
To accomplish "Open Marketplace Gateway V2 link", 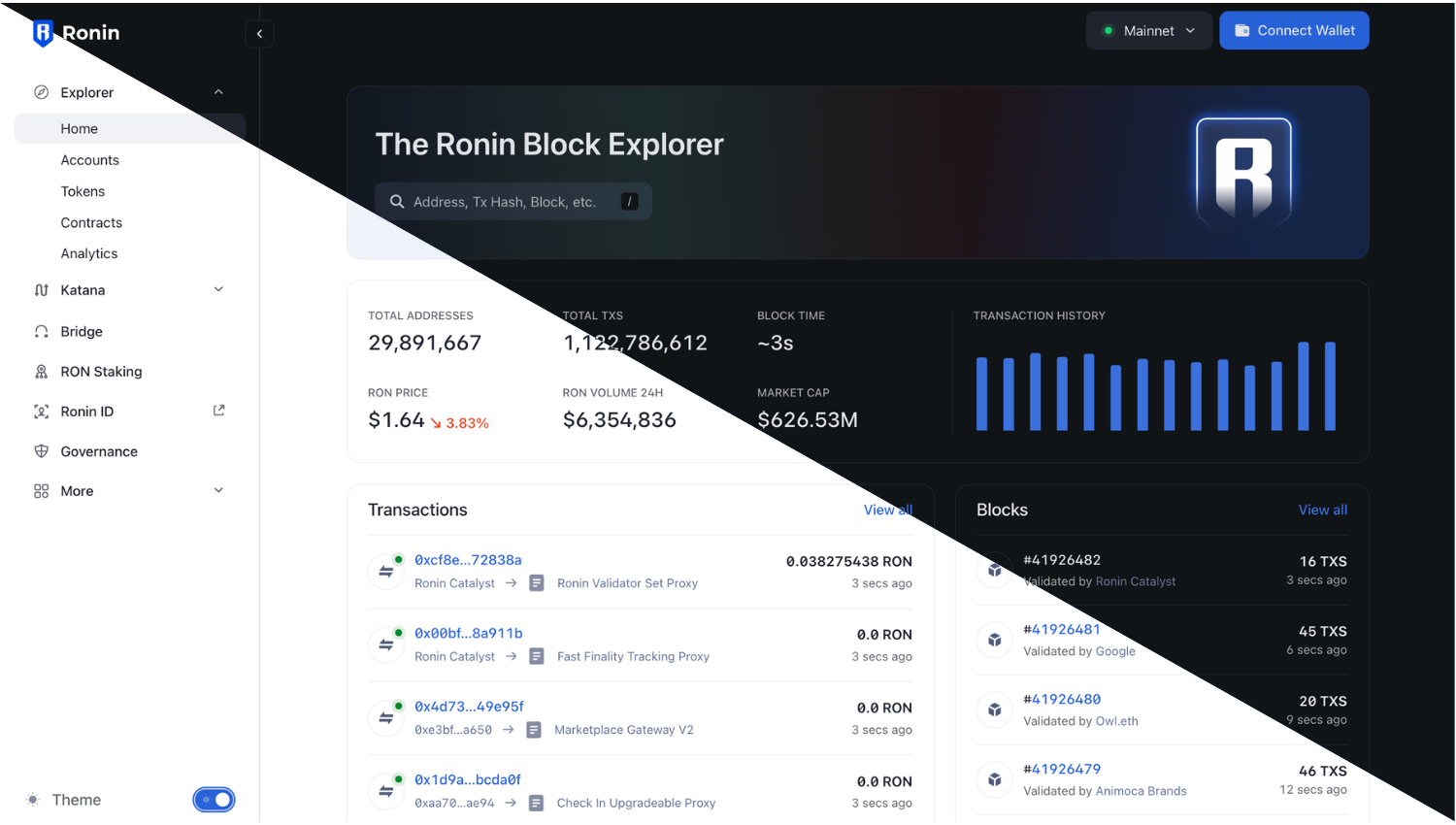I will point(624,730).
